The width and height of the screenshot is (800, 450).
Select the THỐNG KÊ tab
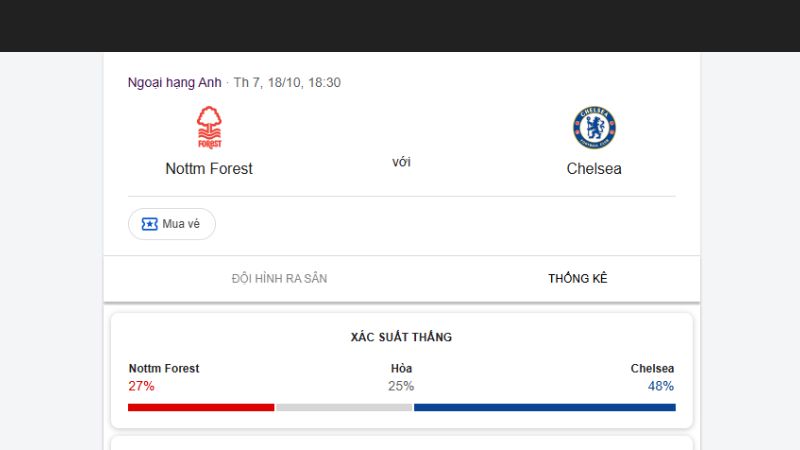click(577, 278)
